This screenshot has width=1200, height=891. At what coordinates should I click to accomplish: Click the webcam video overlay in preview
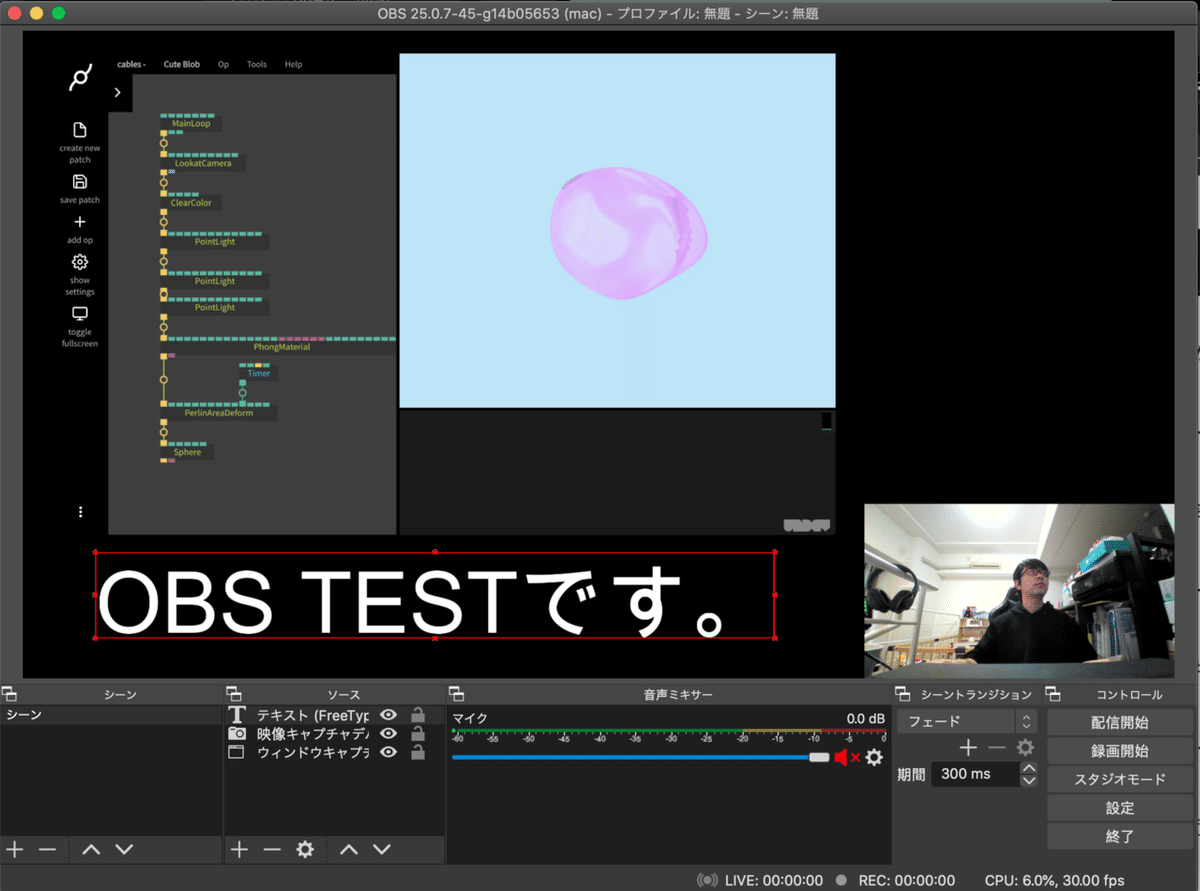(1019, 590)
